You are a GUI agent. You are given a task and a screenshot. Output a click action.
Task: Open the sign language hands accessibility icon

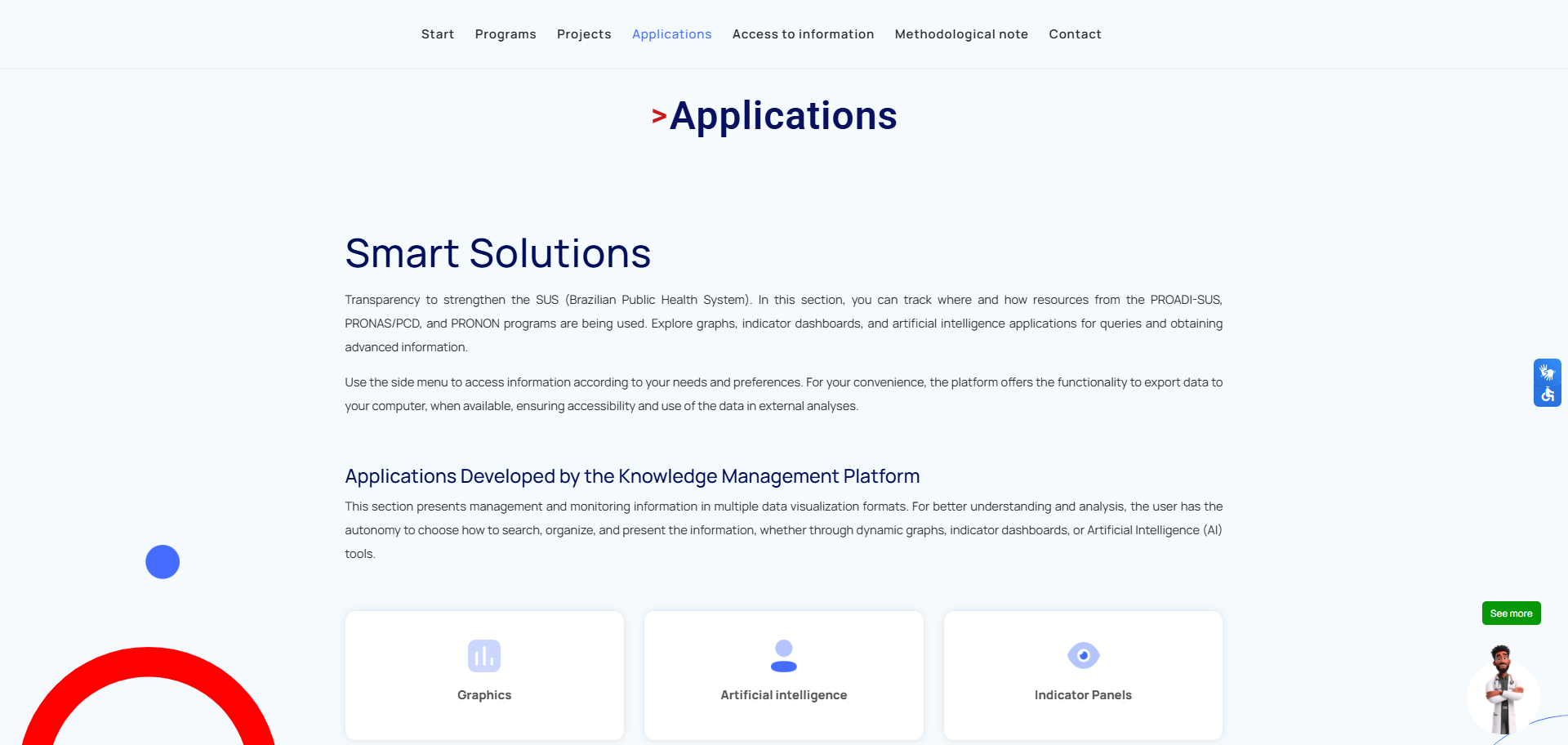[x=1547, y=372]
